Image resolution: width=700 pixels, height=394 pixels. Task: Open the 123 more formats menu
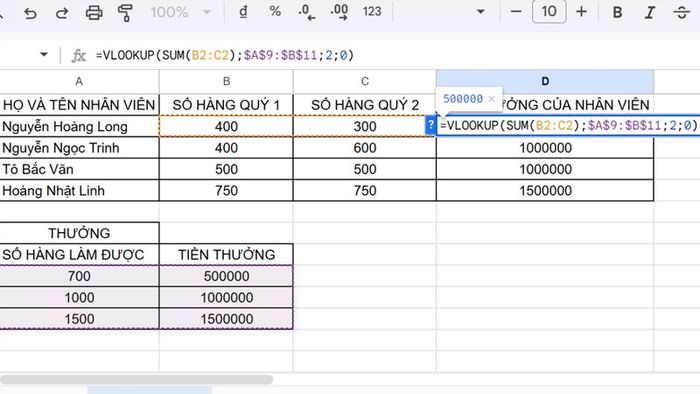pyautogui.click(x=372, y=12)
